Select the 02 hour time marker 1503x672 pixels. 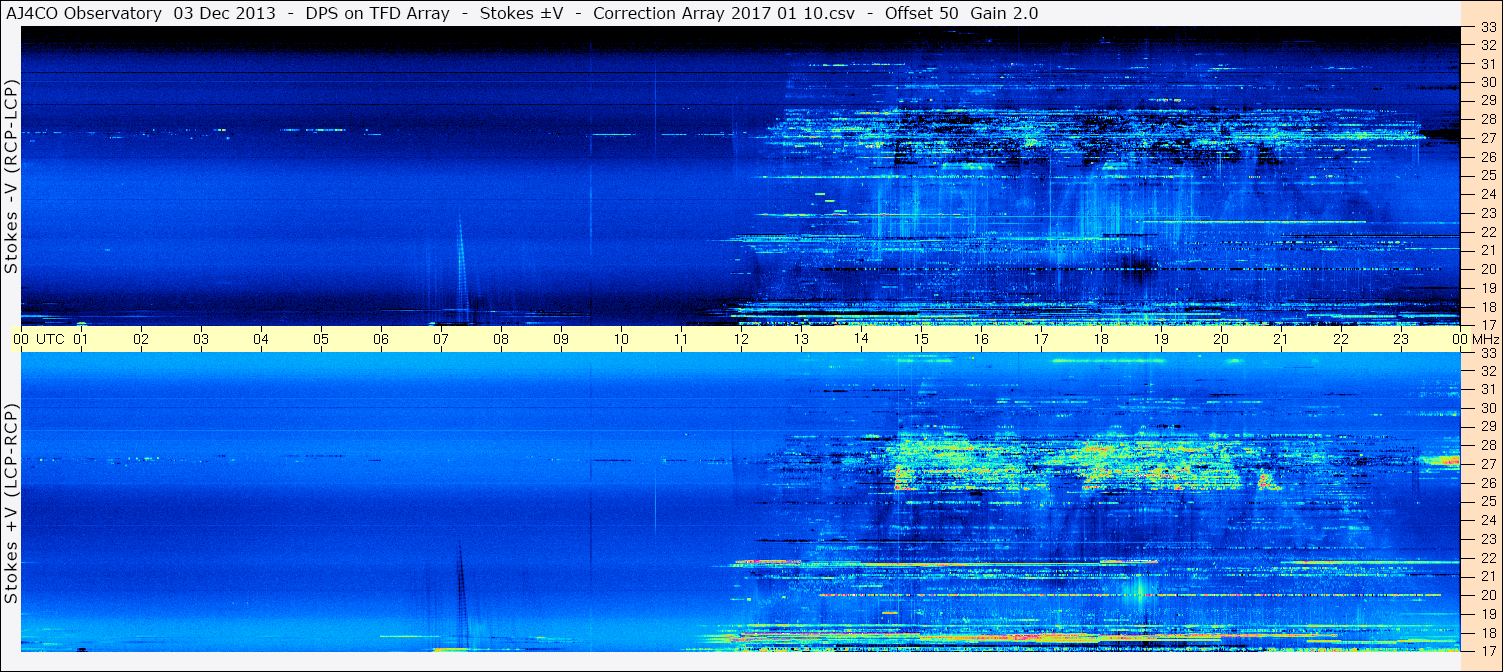(141, 339)
